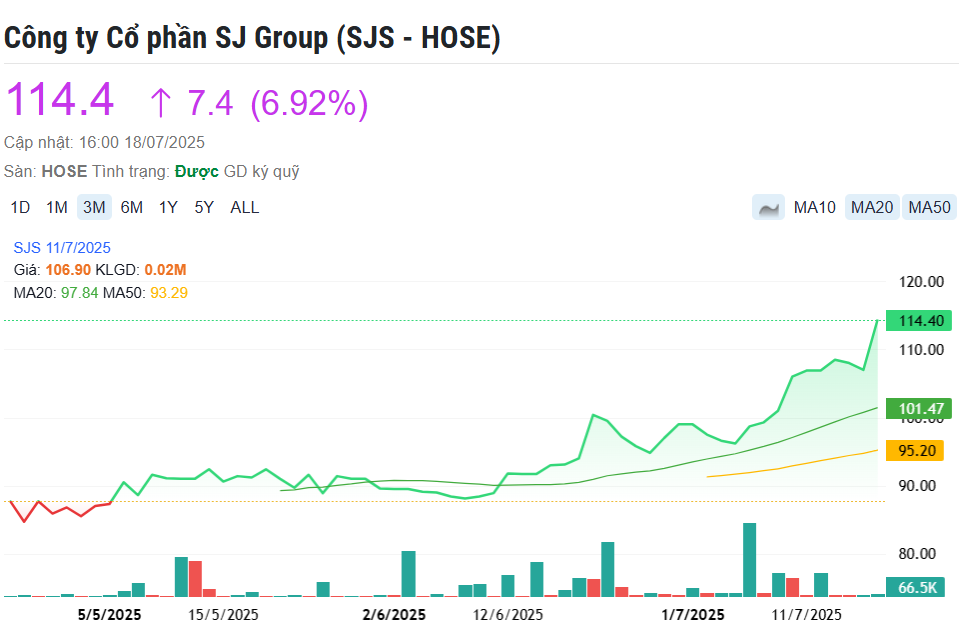Toggle the MA50 moving average line
The image size is (959, 629).
(x=930, y=207)
